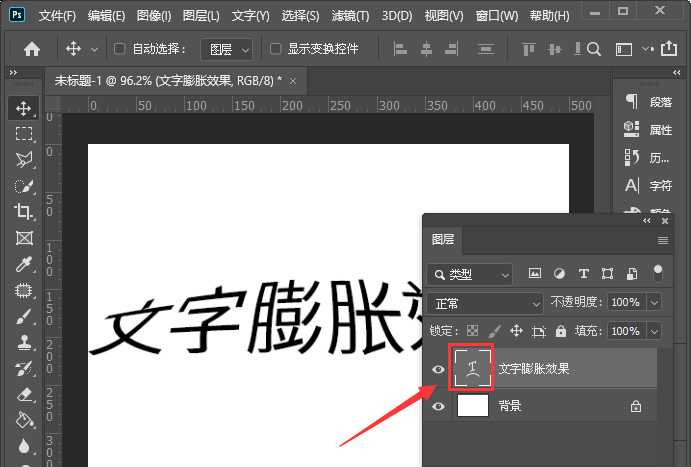Open the 文件(F) menu

point(57,16)
